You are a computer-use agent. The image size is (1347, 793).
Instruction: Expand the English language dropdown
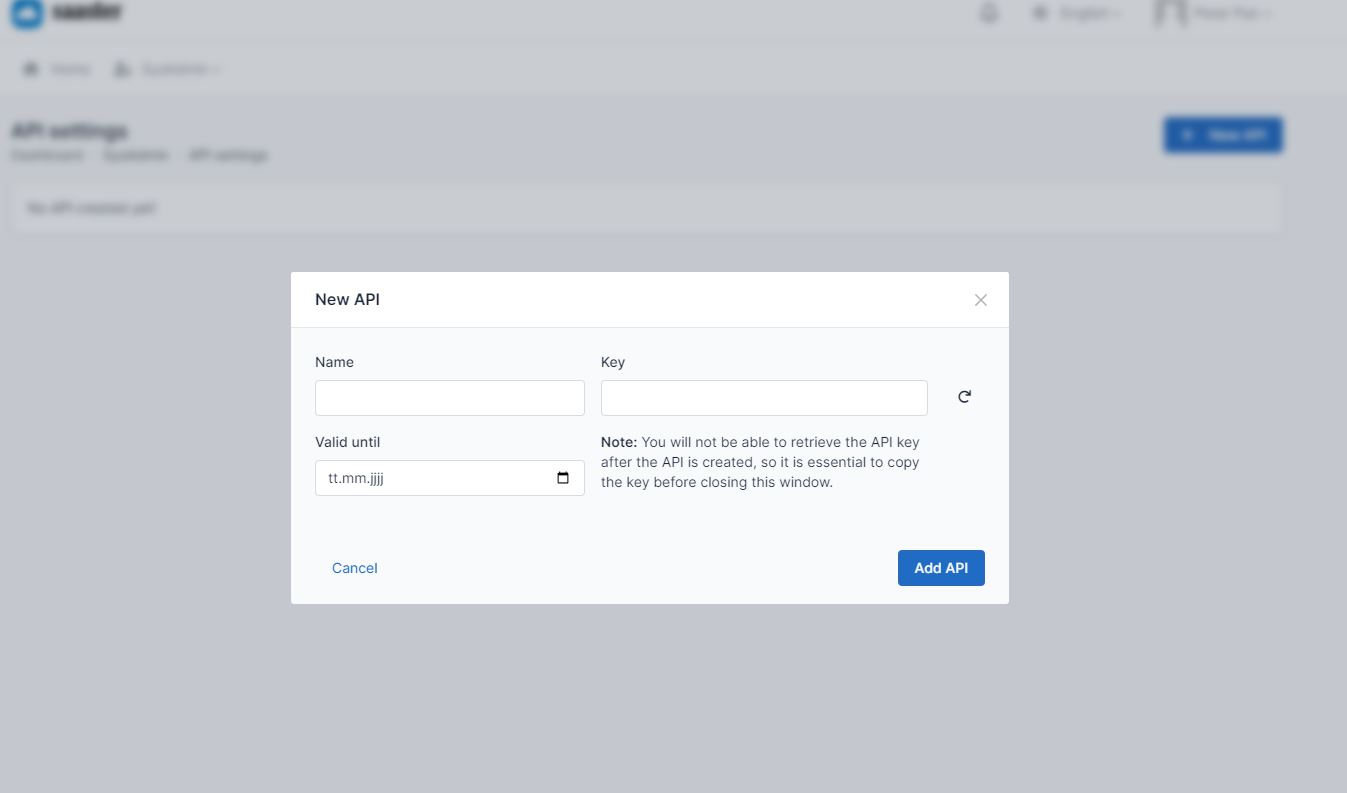pyautogui.click(x=1090, y=14)
